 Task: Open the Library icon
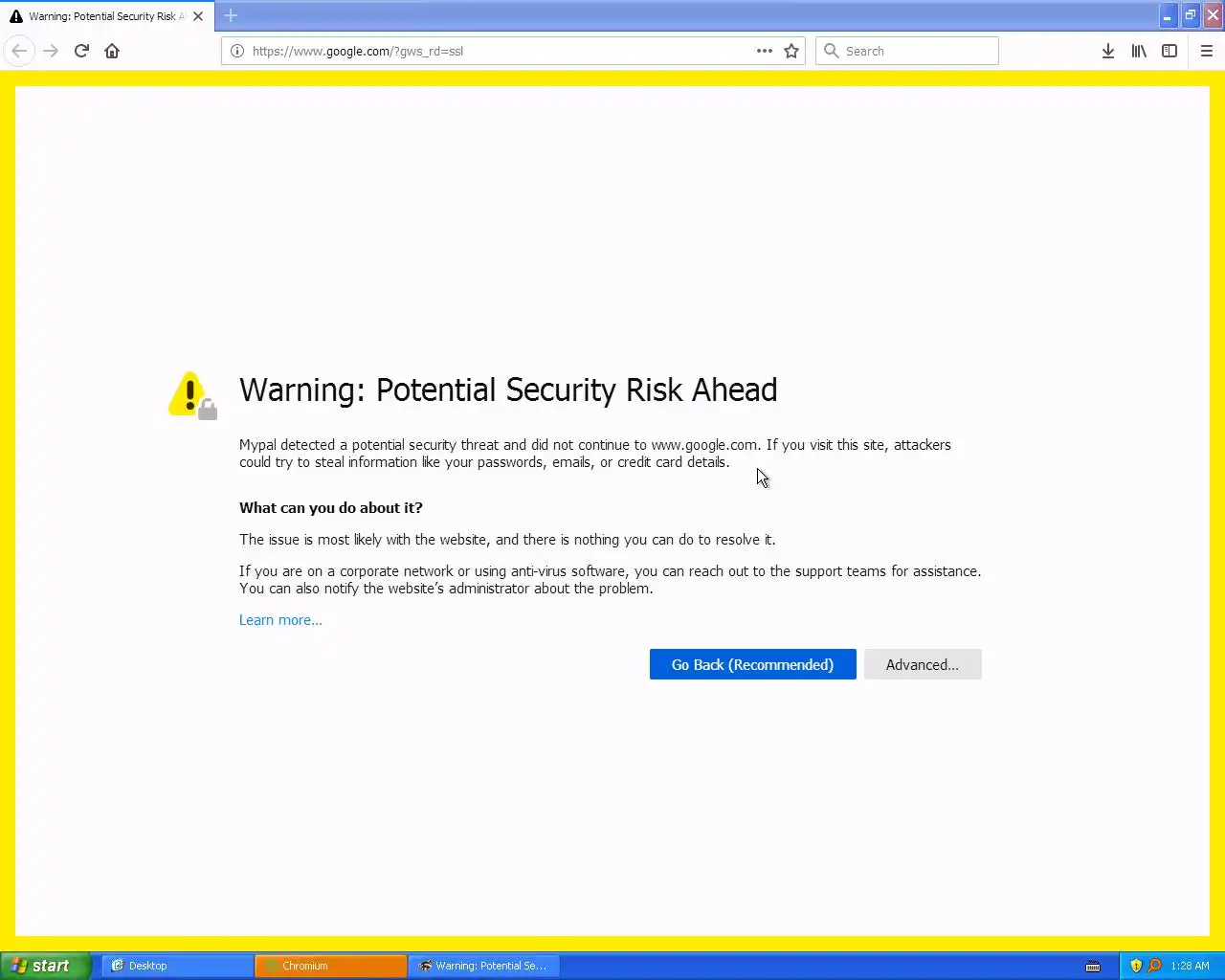1139,51
